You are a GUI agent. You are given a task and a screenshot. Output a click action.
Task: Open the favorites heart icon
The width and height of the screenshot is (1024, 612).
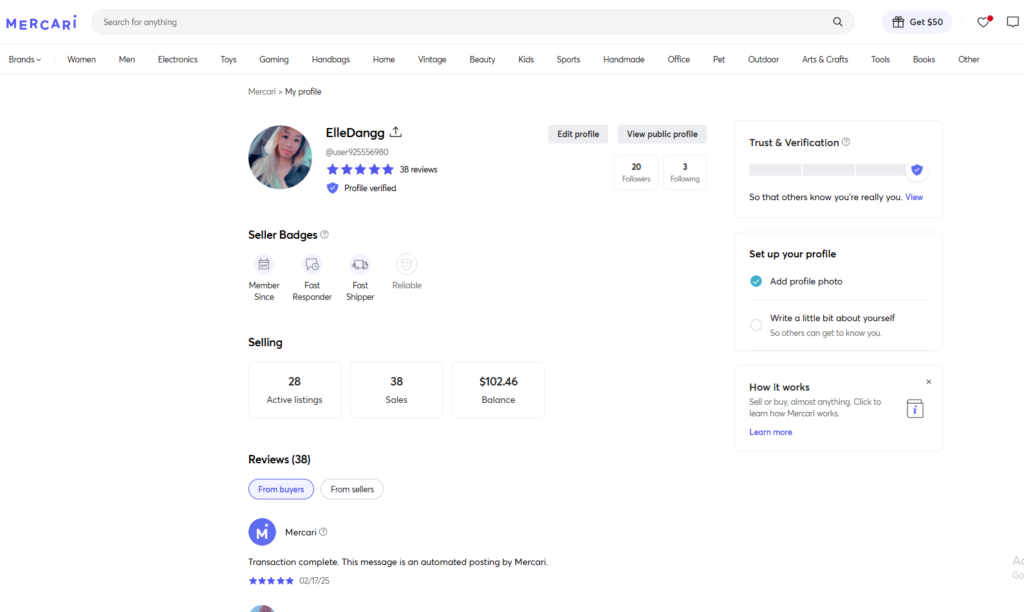[x=983, y=22]
